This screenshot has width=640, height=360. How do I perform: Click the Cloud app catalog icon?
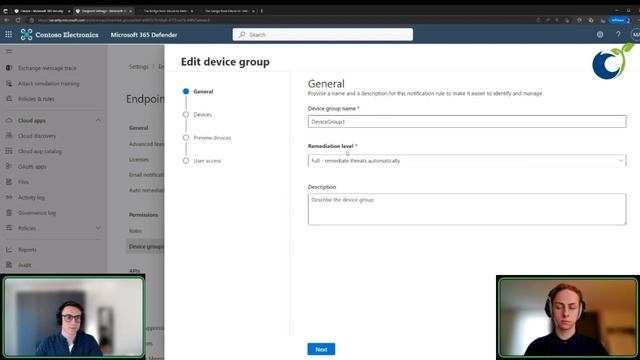(9, 151)
